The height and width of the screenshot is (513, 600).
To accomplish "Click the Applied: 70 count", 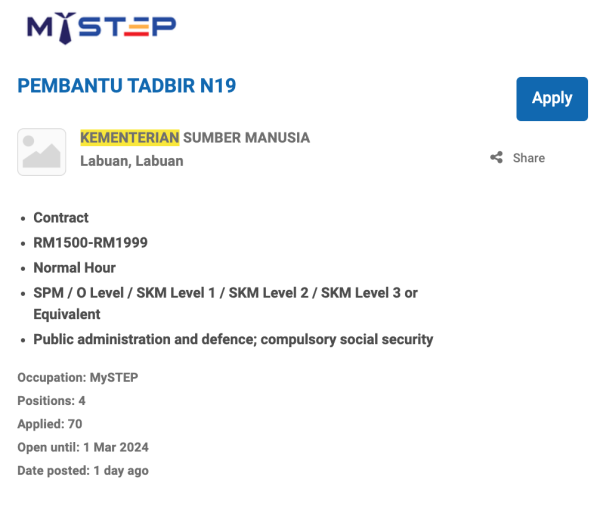I will coord(50,424).
